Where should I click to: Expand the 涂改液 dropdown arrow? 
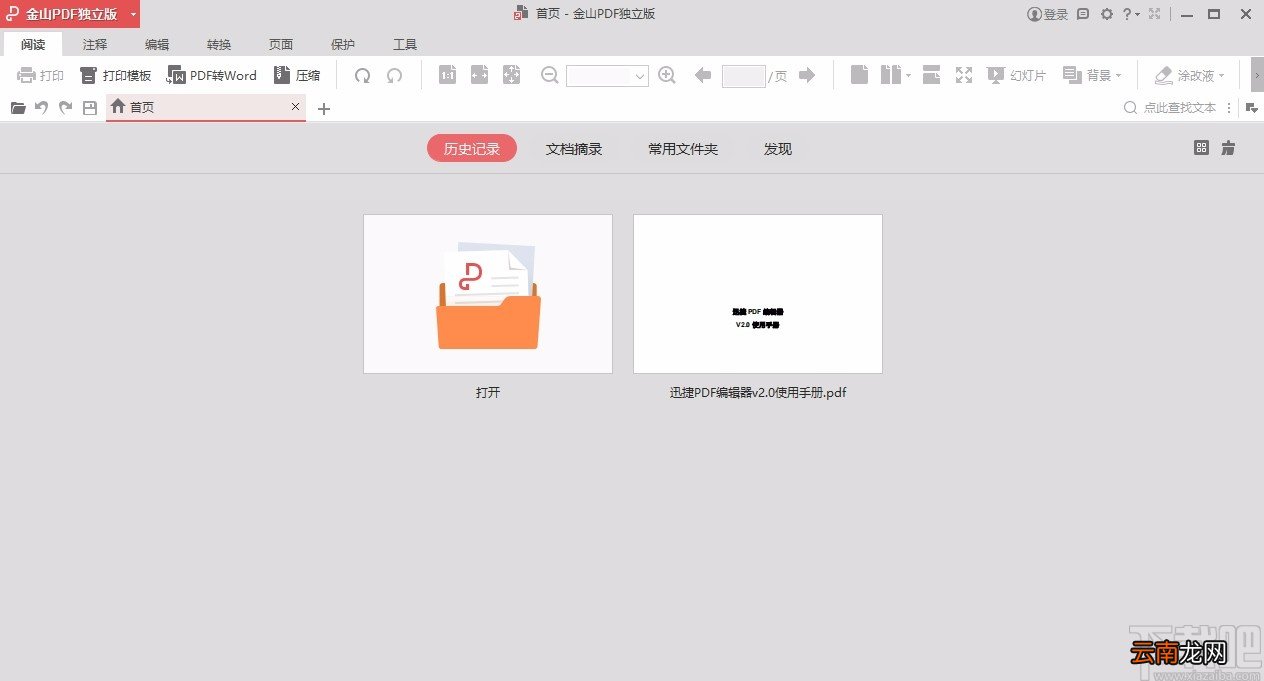point(1221,76)
